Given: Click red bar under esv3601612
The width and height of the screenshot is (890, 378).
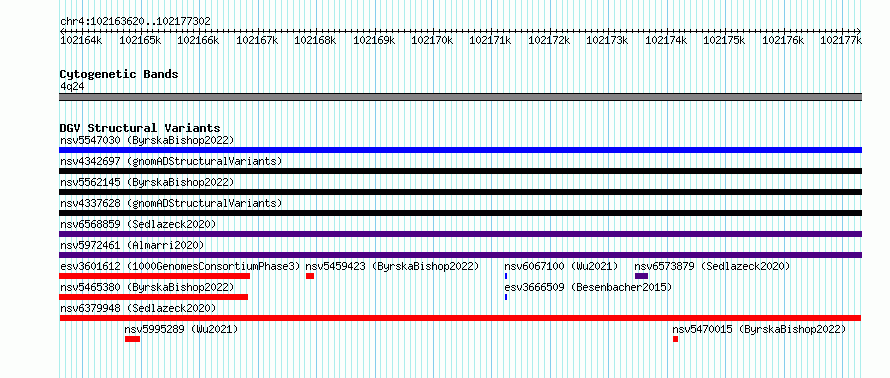Looking at the screenshot, I should point(154,276).
